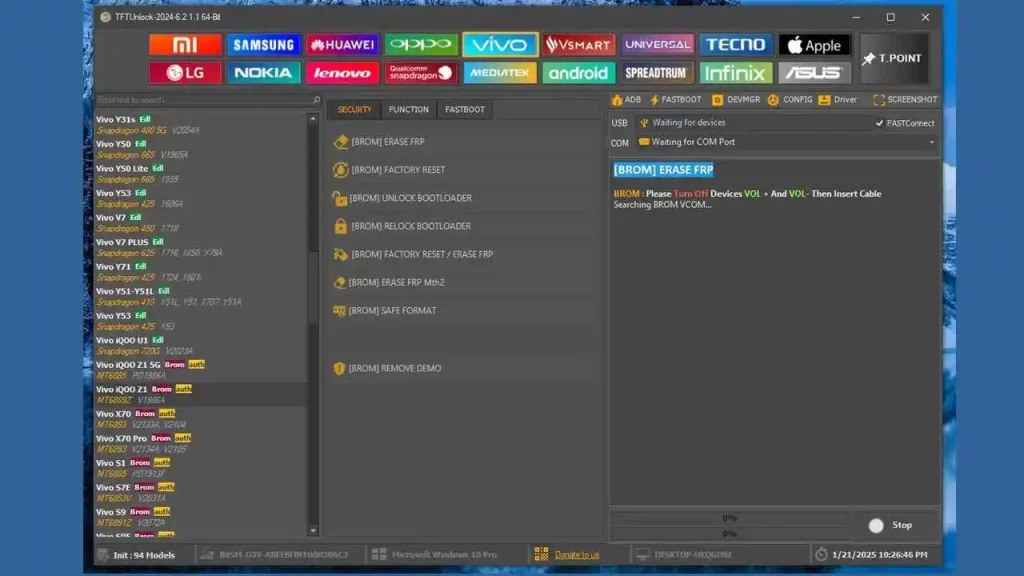Click the model search input field
1024x576 pixels.
tap(202, 100)
